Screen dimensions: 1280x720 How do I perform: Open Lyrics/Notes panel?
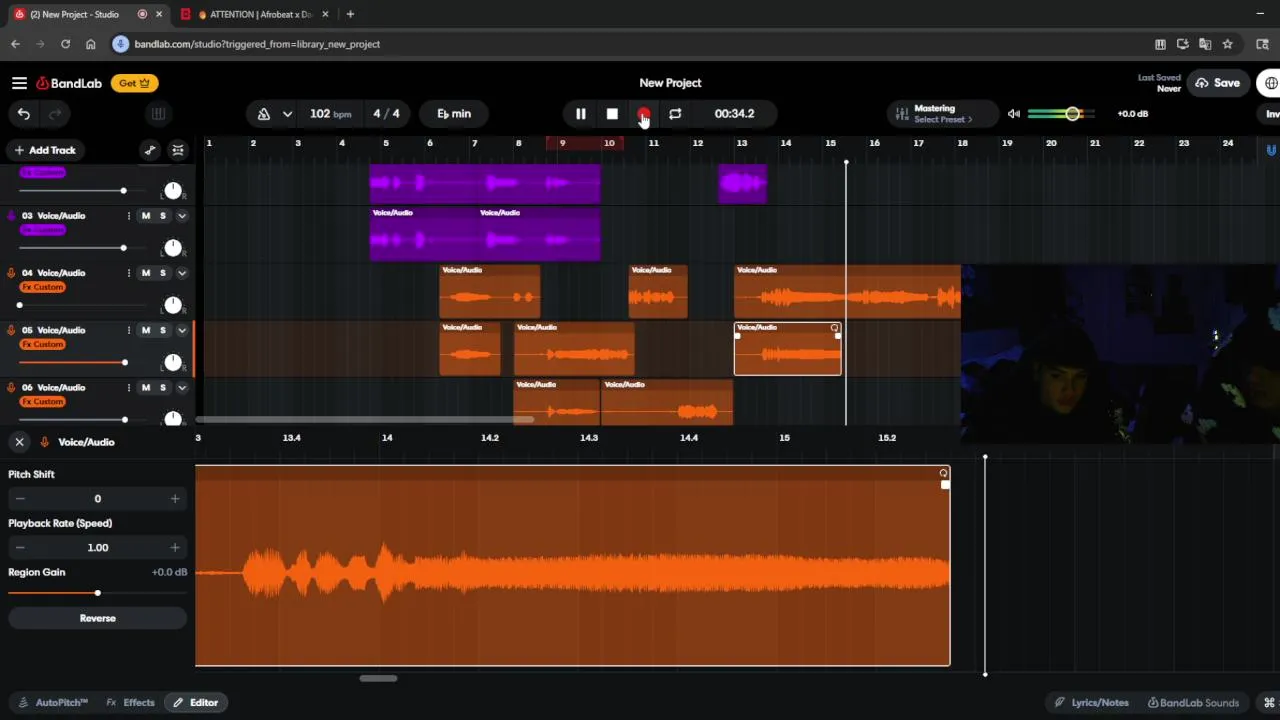(x=1091, y=703)
